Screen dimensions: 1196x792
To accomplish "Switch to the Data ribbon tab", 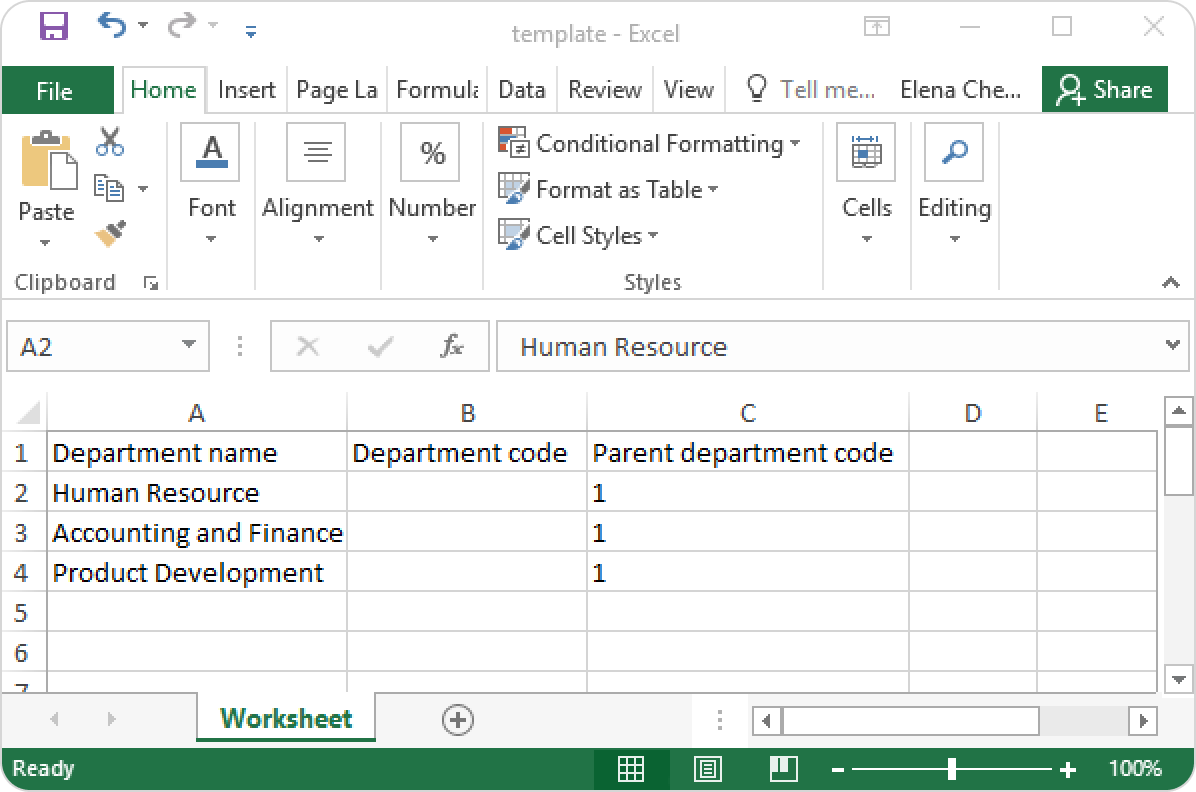I will click(x=521, y=90).
